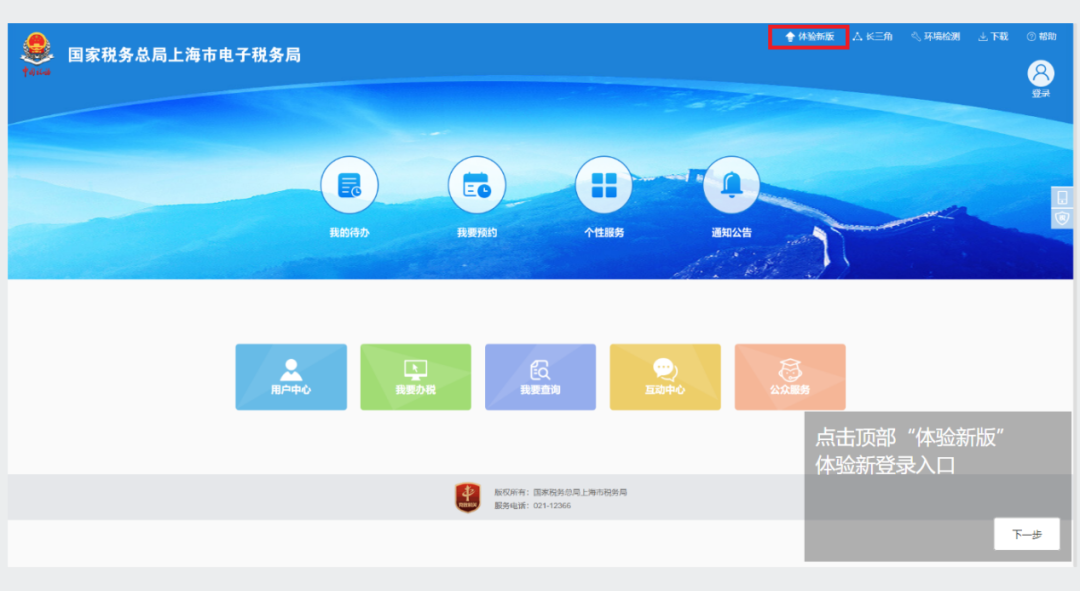Open the 个性服务 grid icon
1080x591 pixels.
tap(604, 185)
